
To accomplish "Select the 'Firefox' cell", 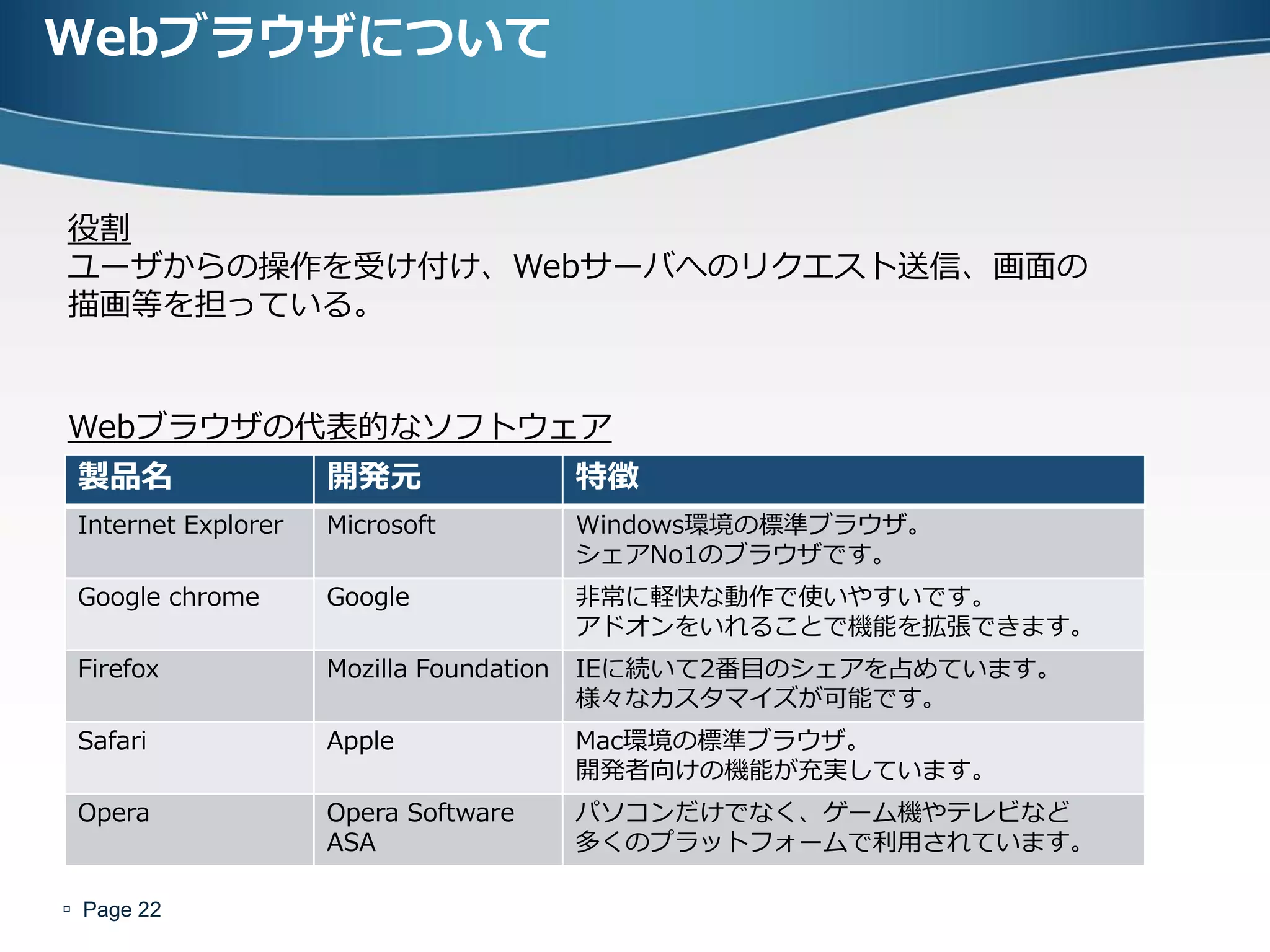I will coord(189,686).
